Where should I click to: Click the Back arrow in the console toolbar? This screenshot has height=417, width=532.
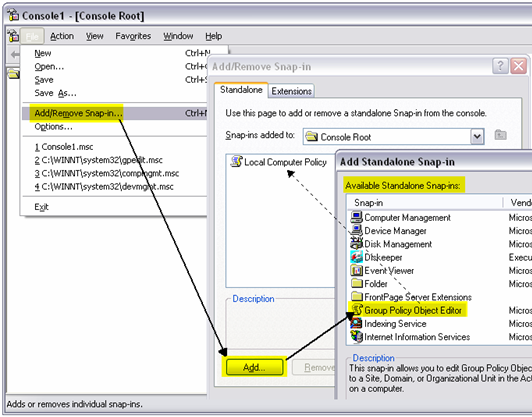(x=14, y=54)
